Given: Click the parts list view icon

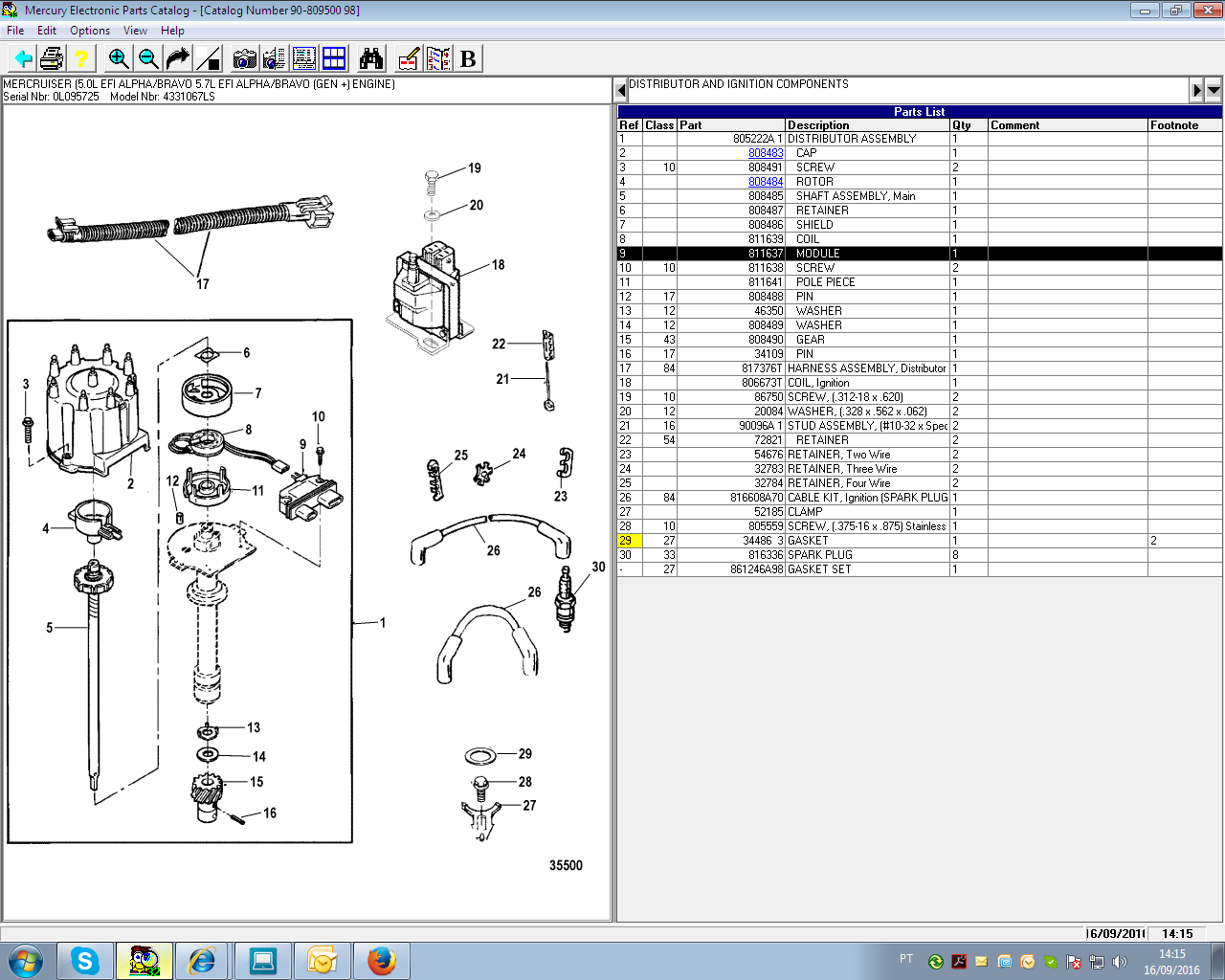Looking at the screenshot, I should pos(304,59).
